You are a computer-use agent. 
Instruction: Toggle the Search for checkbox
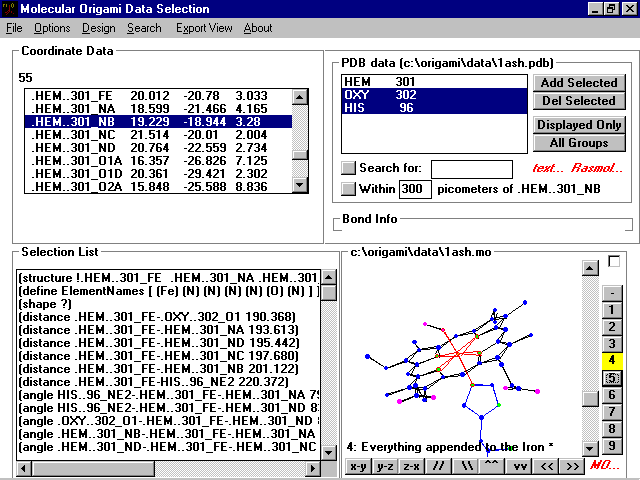[x=348, y=168]
